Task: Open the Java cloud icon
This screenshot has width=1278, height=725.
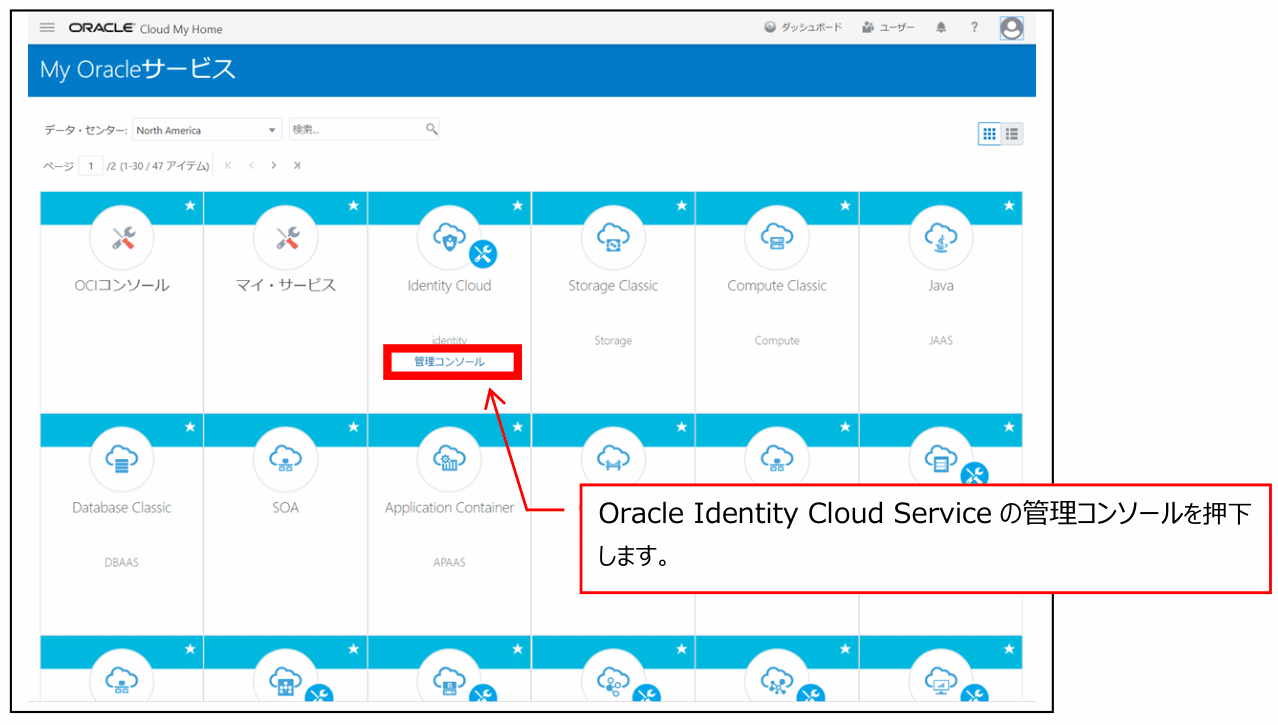Action: (x=941, y=237)
